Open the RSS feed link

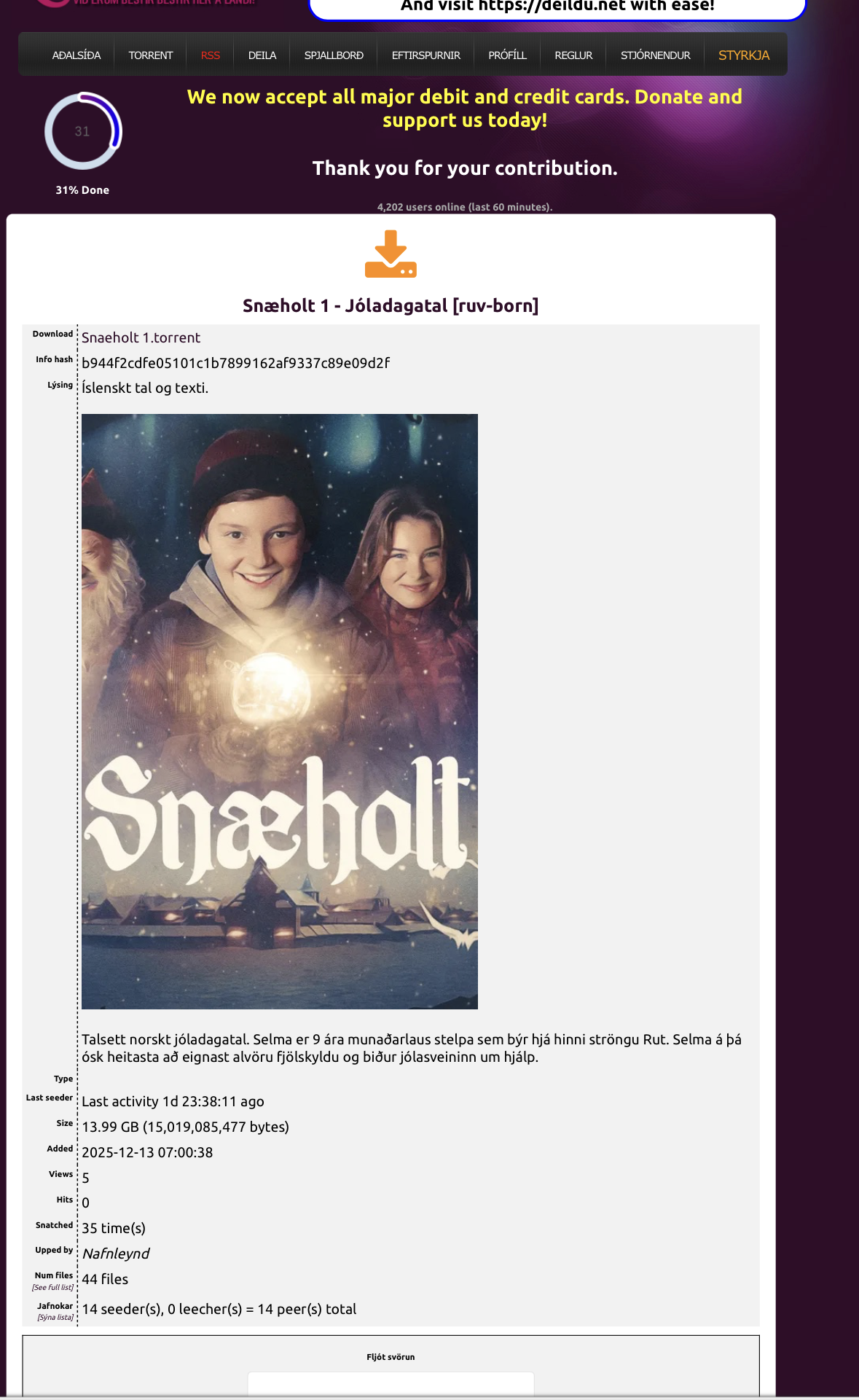[x=211, y=55]
